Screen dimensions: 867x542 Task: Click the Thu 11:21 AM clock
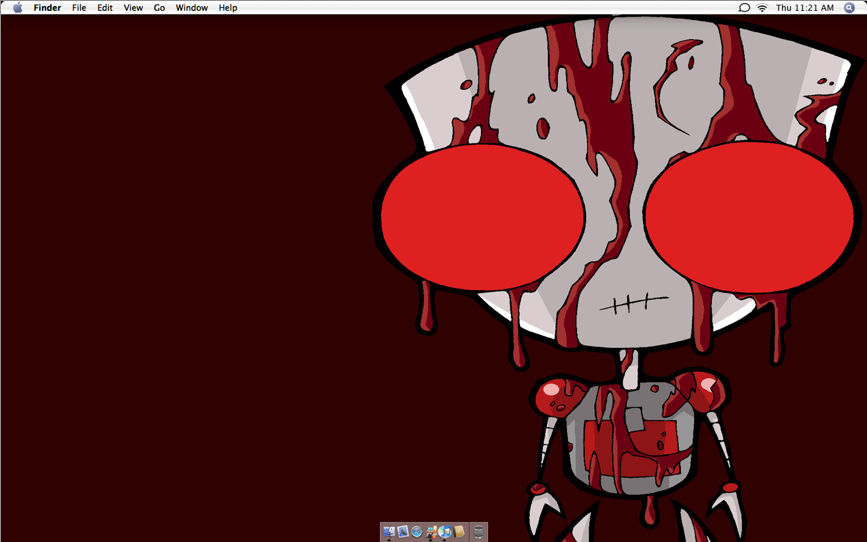805,8
